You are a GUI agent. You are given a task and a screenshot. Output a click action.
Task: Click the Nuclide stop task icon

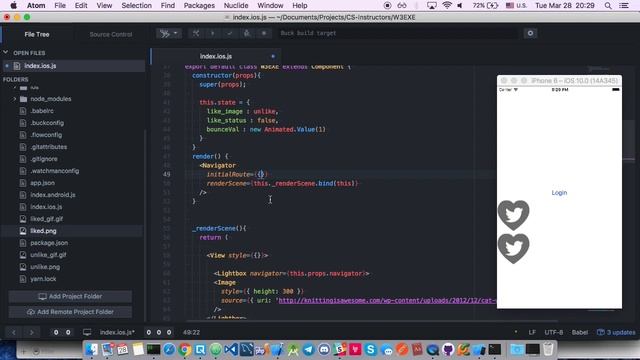click(x=264, y=33)
